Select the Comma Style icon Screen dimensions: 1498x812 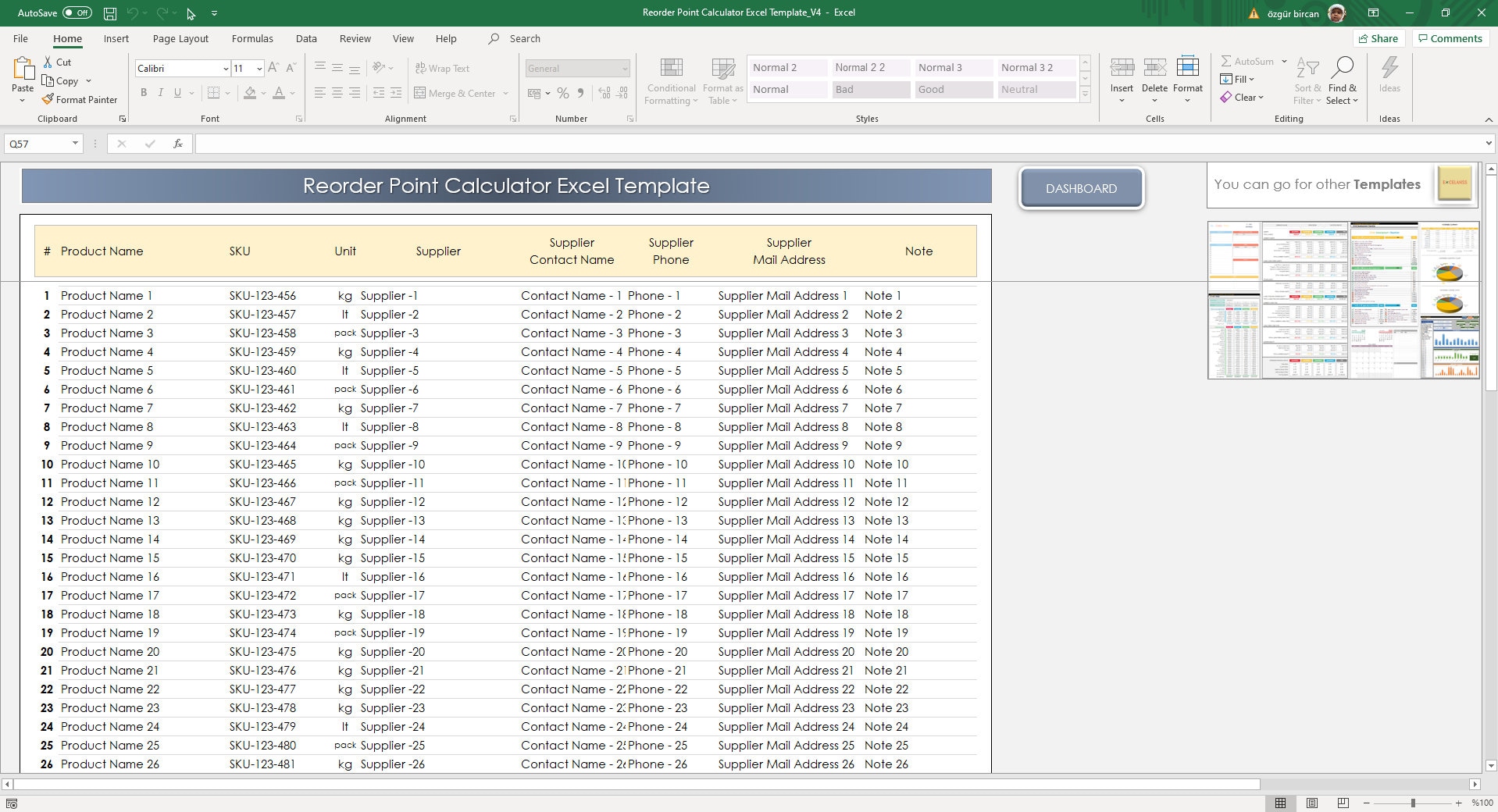(580, 93)
